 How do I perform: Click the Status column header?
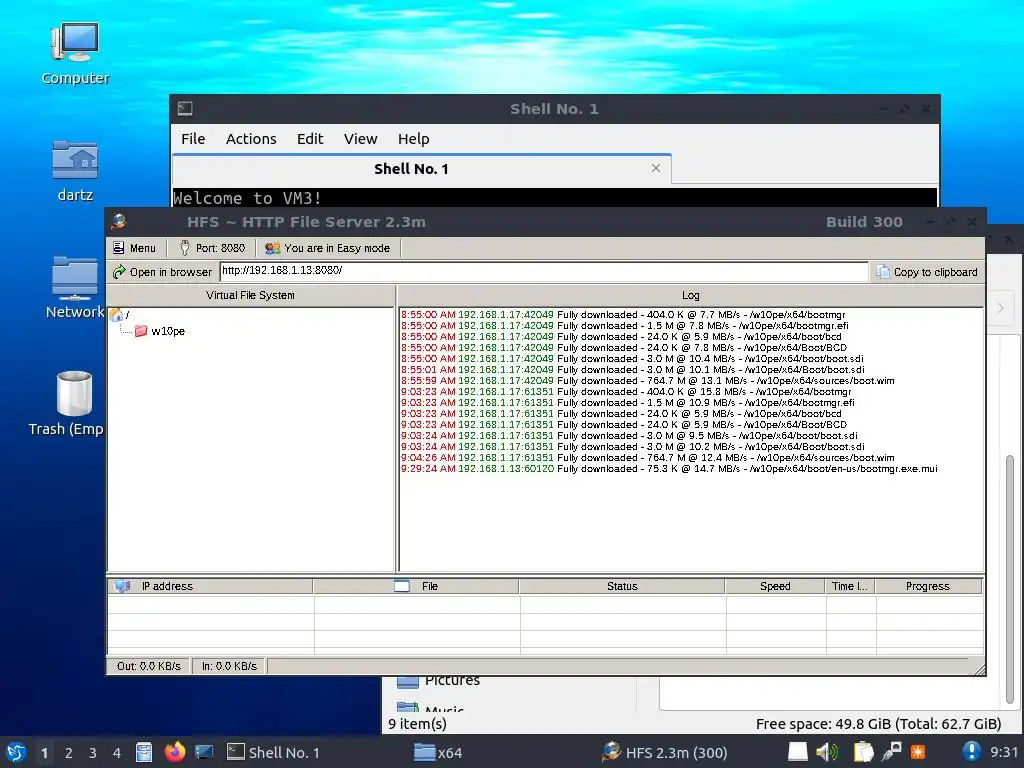pyautogui.click(x=622, y=586)
